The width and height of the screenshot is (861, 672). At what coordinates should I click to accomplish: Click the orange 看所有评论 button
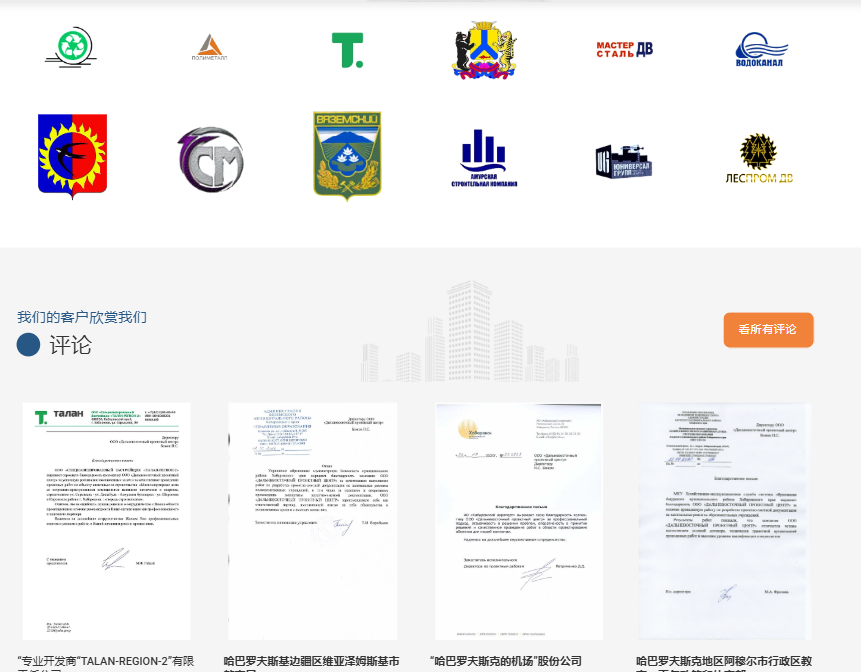(x=768, y=329)
